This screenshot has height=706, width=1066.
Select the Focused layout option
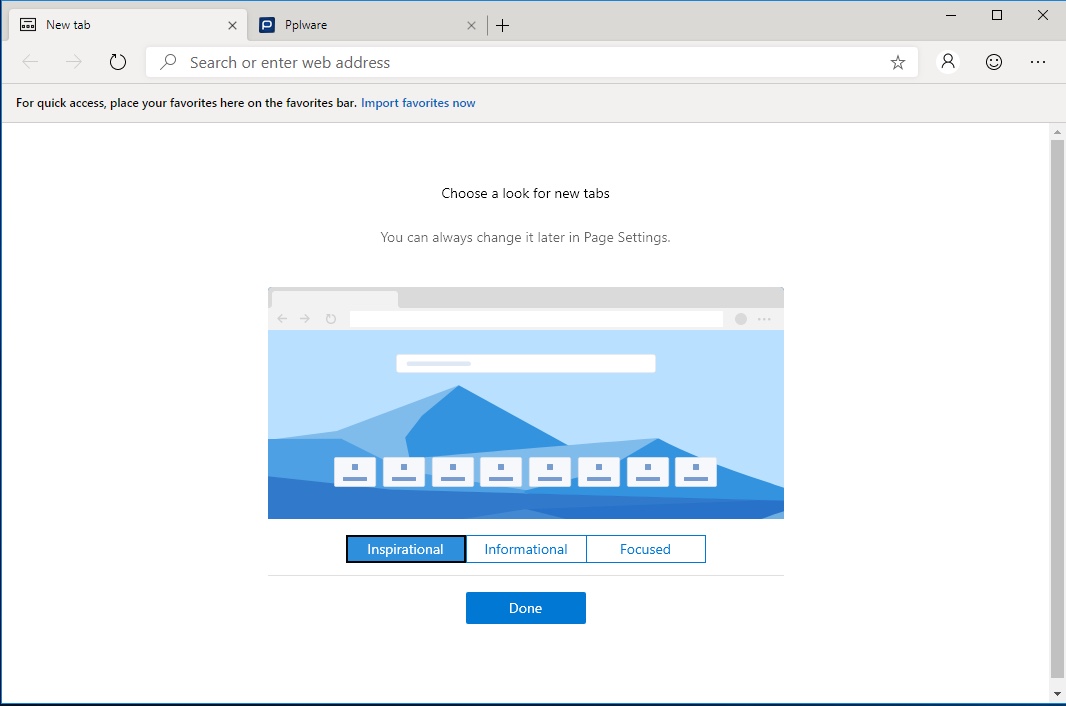click(x=645, y=549)
